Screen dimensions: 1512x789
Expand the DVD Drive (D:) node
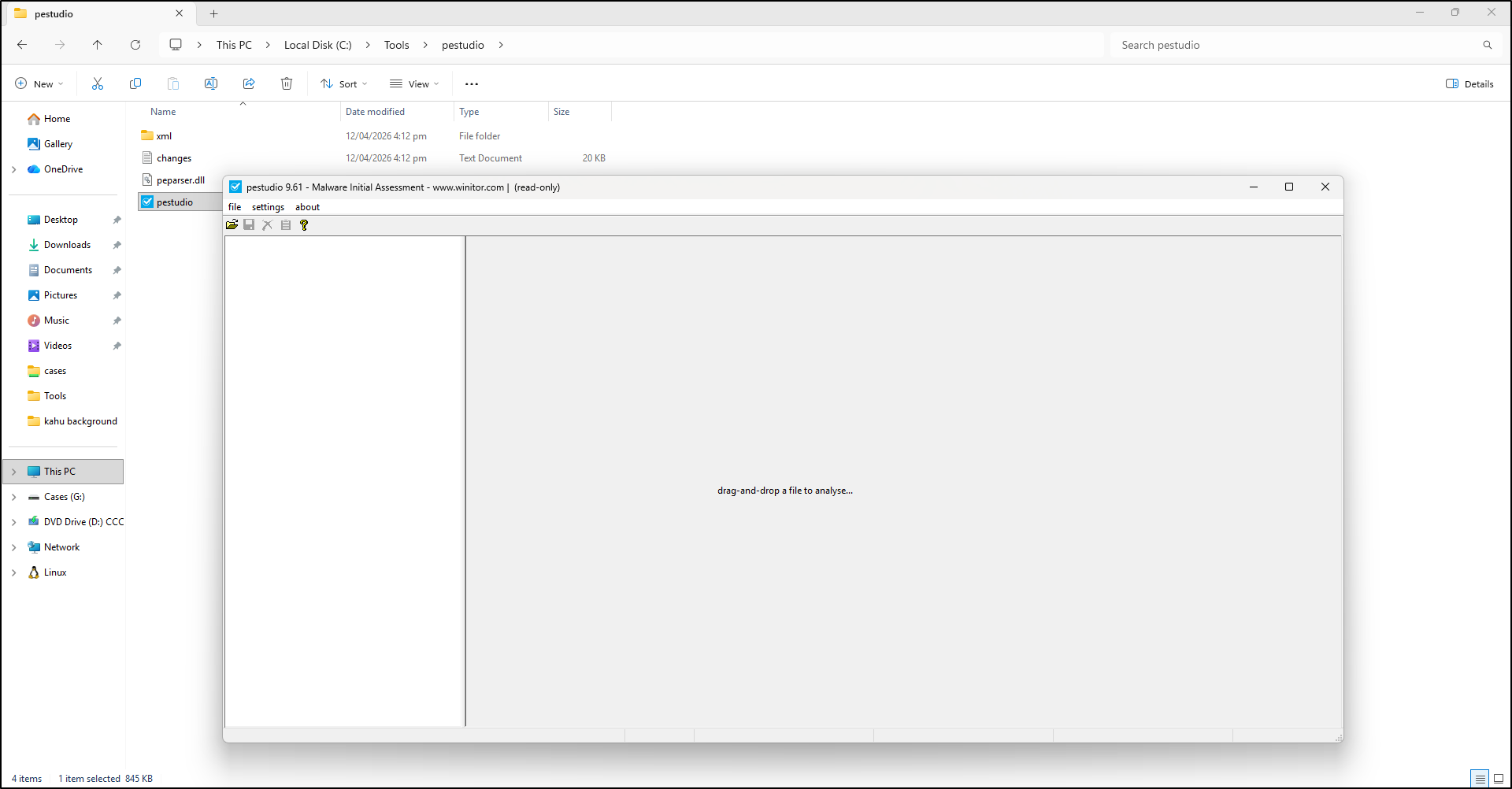click(x=14, y=522)
